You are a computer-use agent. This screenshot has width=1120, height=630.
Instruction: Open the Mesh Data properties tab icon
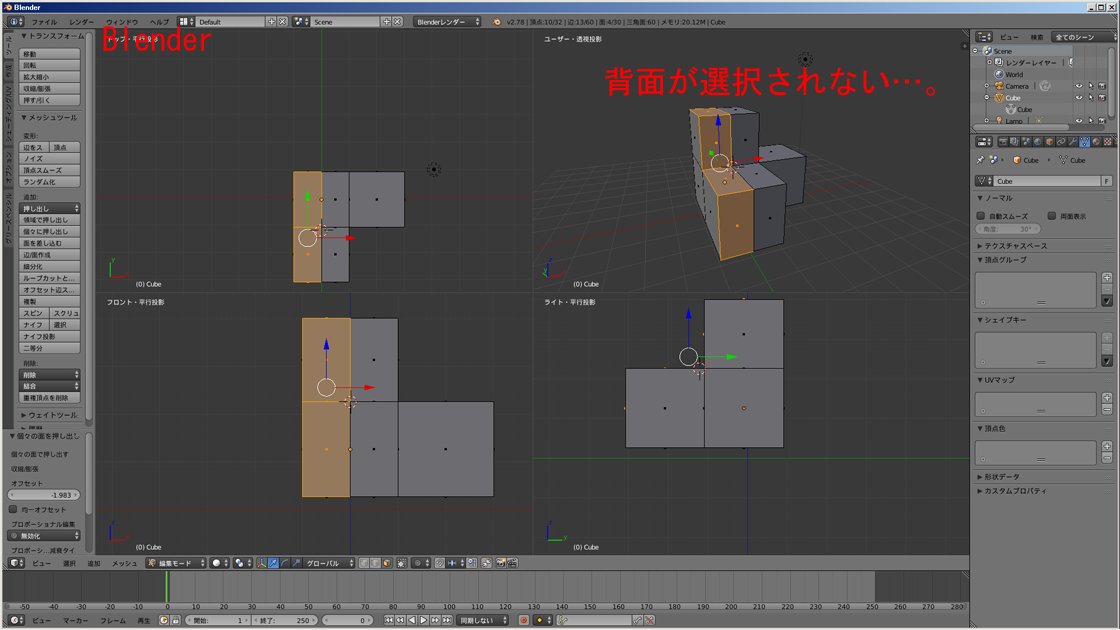[x=1084, y=142]
